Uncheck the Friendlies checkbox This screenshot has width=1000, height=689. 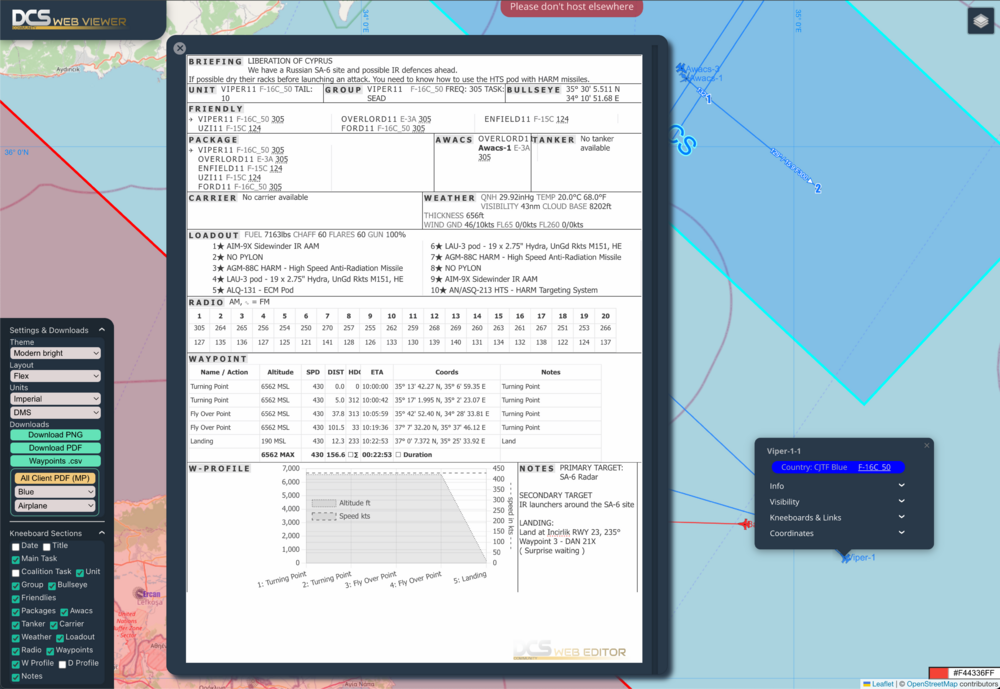[15, 599]
